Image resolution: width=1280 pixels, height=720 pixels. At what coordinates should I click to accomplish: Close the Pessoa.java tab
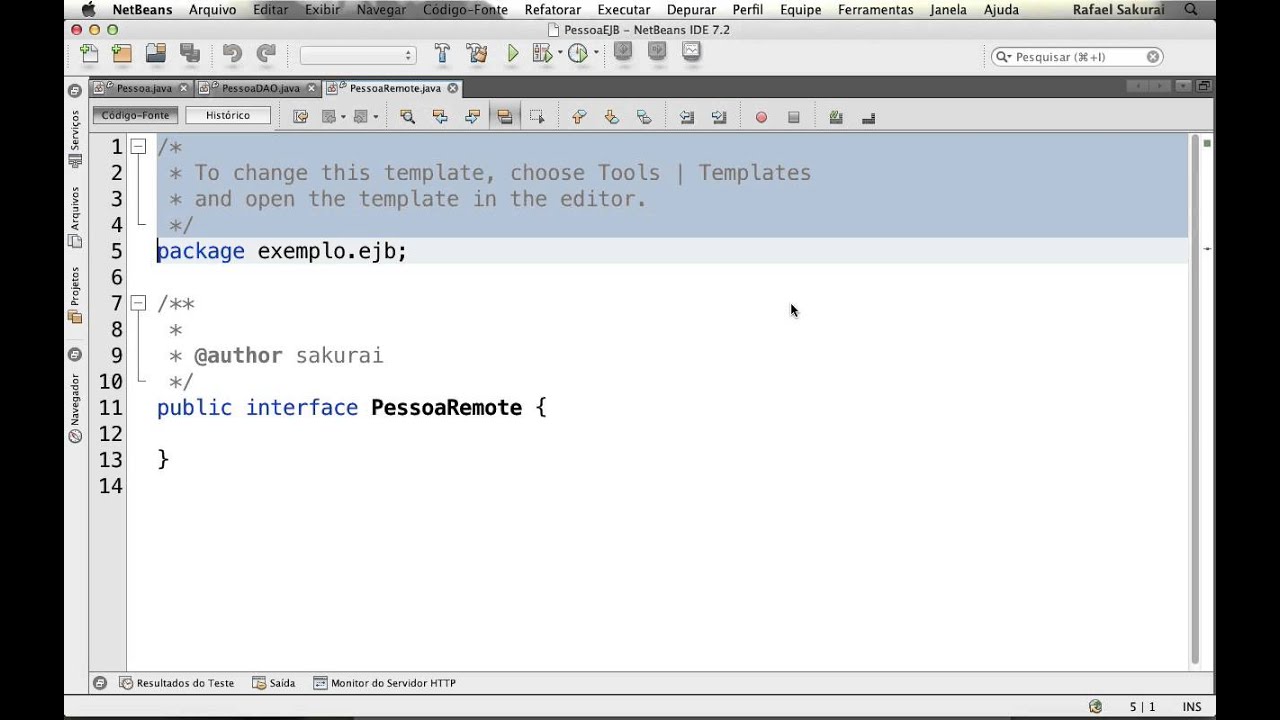coord(183,88)
